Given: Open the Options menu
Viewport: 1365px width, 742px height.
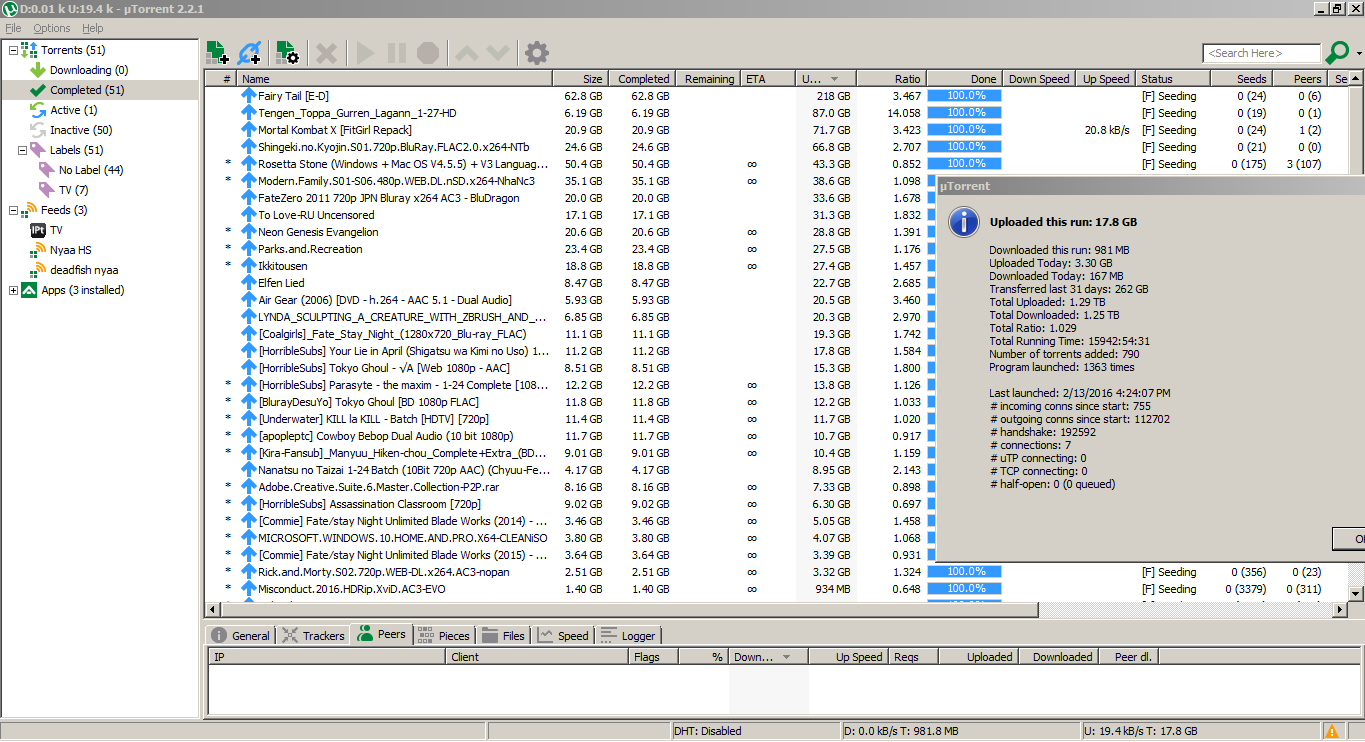Looking at the screenshot, I should 52,28.
